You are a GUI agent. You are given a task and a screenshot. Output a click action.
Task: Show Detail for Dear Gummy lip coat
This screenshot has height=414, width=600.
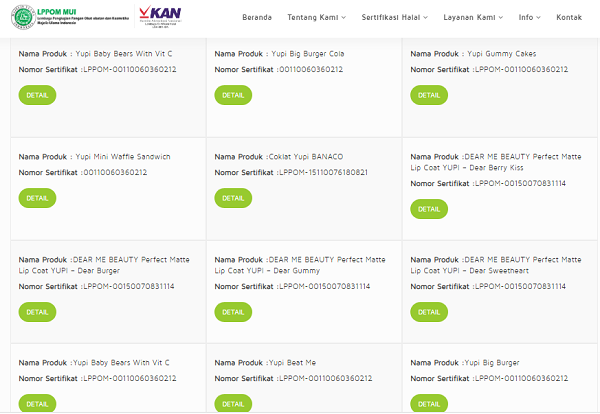[x=233, y=312]
